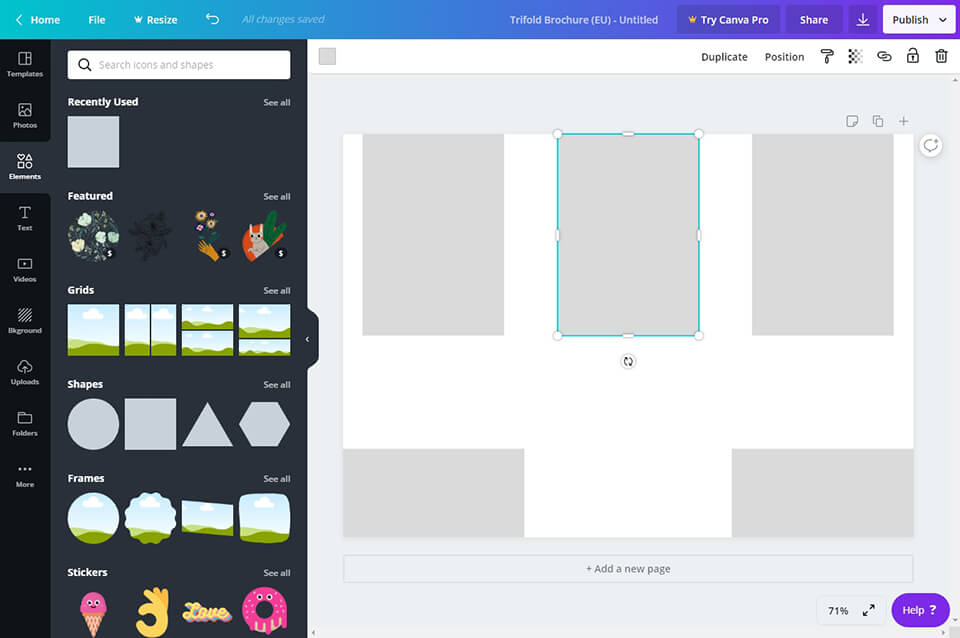Viewport: 960px width, 638px height.
Task: Open the File menu
Action: (x=96, y=19)
